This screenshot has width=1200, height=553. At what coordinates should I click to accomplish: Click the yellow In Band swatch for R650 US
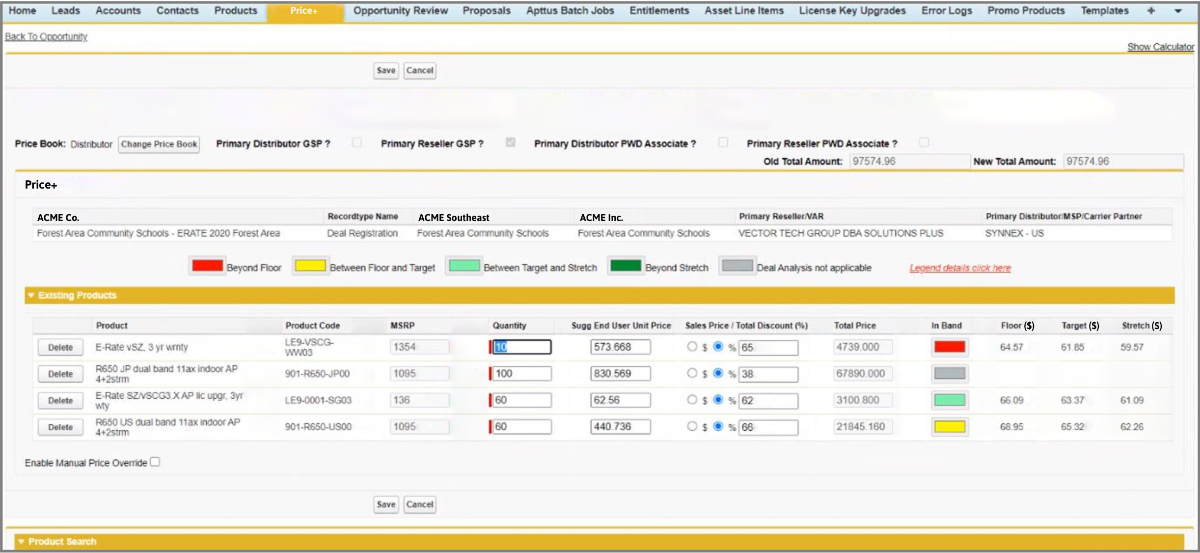point(948,427)
